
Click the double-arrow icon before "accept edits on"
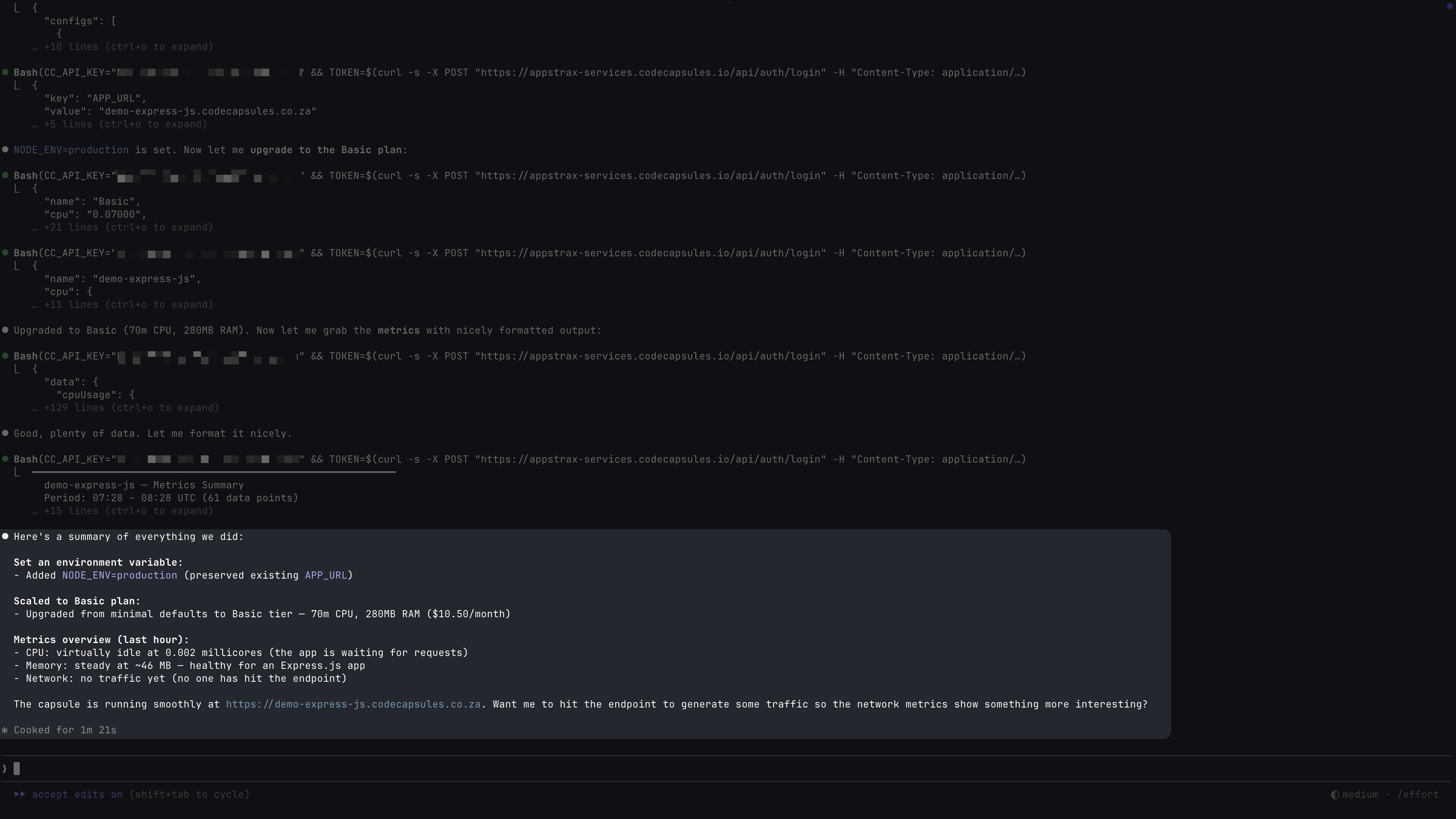pyautogui.click(x=20, y=794)
